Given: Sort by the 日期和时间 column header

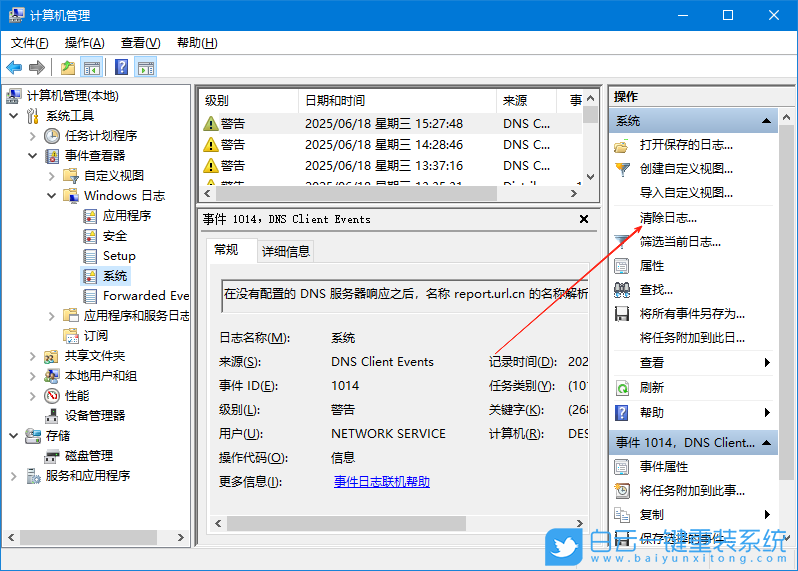Looking at the screenshot, I should click(397, 101).
